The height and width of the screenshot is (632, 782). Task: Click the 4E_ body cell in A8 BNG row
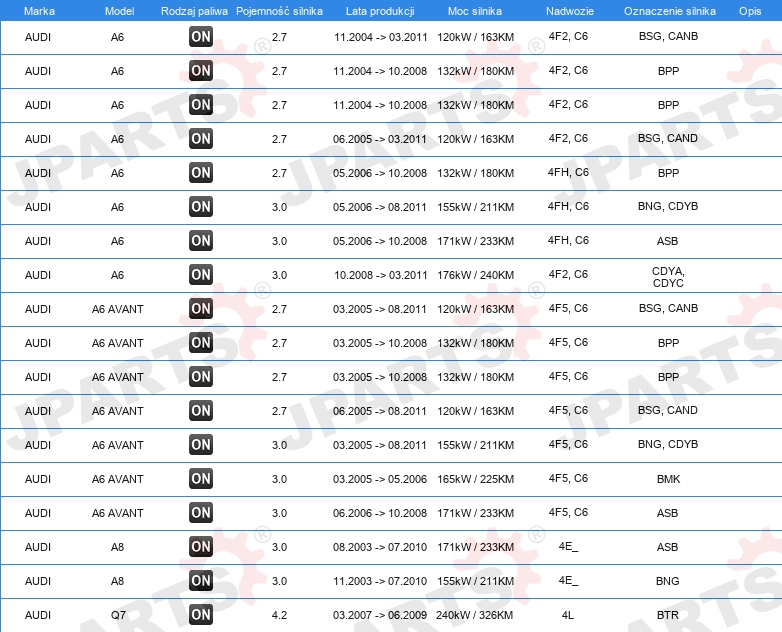pos(568,580)
